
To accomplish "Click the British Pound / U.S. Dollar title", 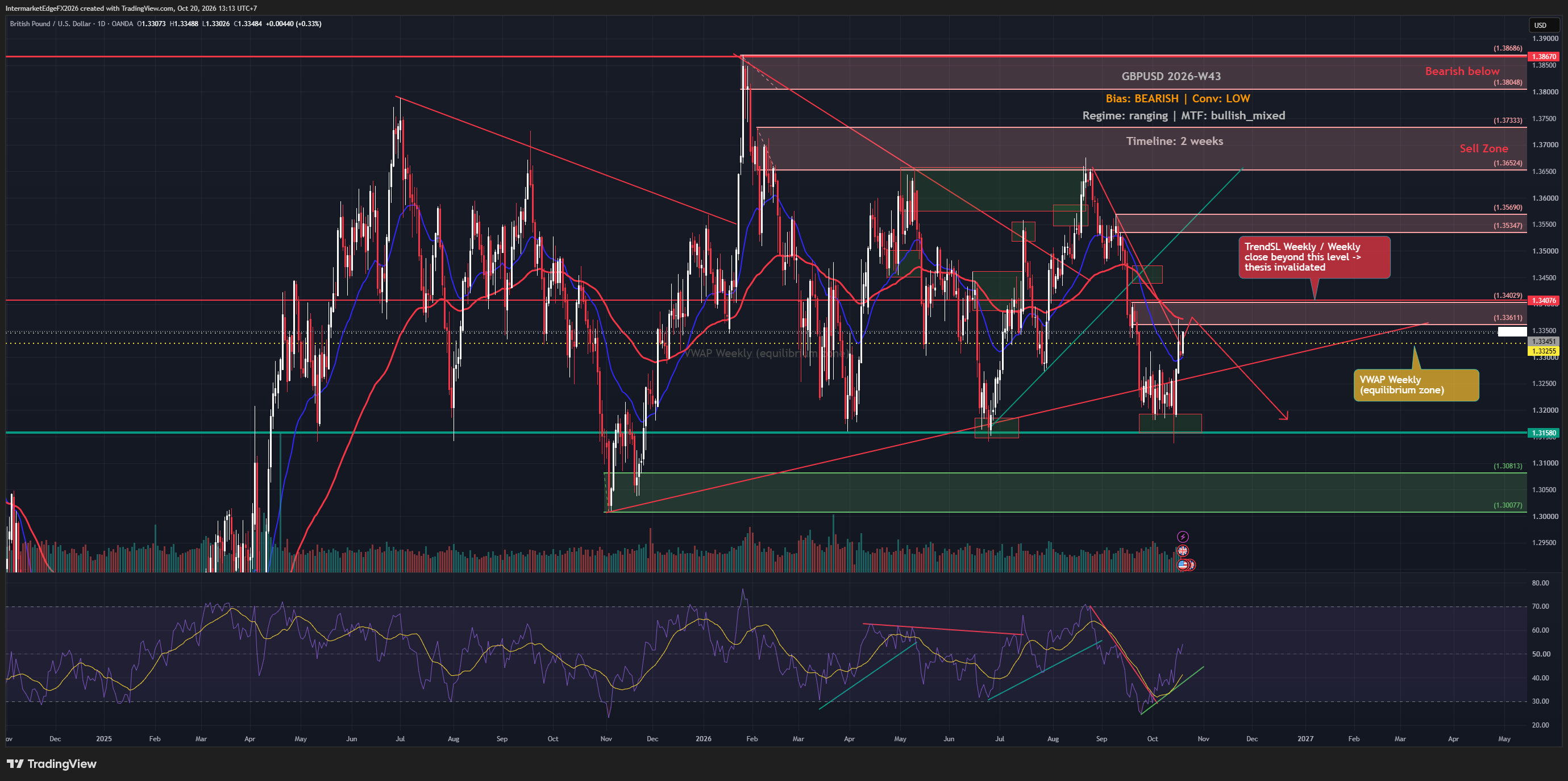I will click(x=51, y=24).
